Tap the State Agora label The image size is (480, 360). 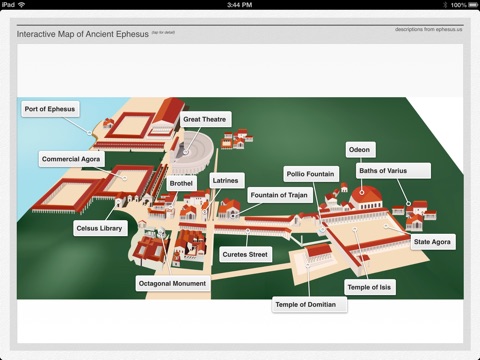(433, 242)
